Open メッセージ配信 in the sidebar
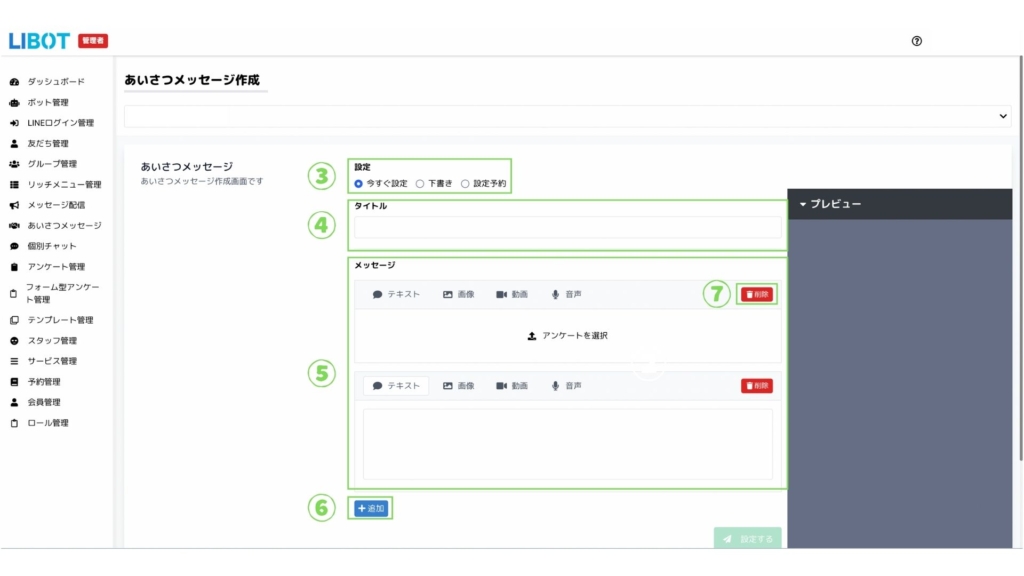 (55, 205)
